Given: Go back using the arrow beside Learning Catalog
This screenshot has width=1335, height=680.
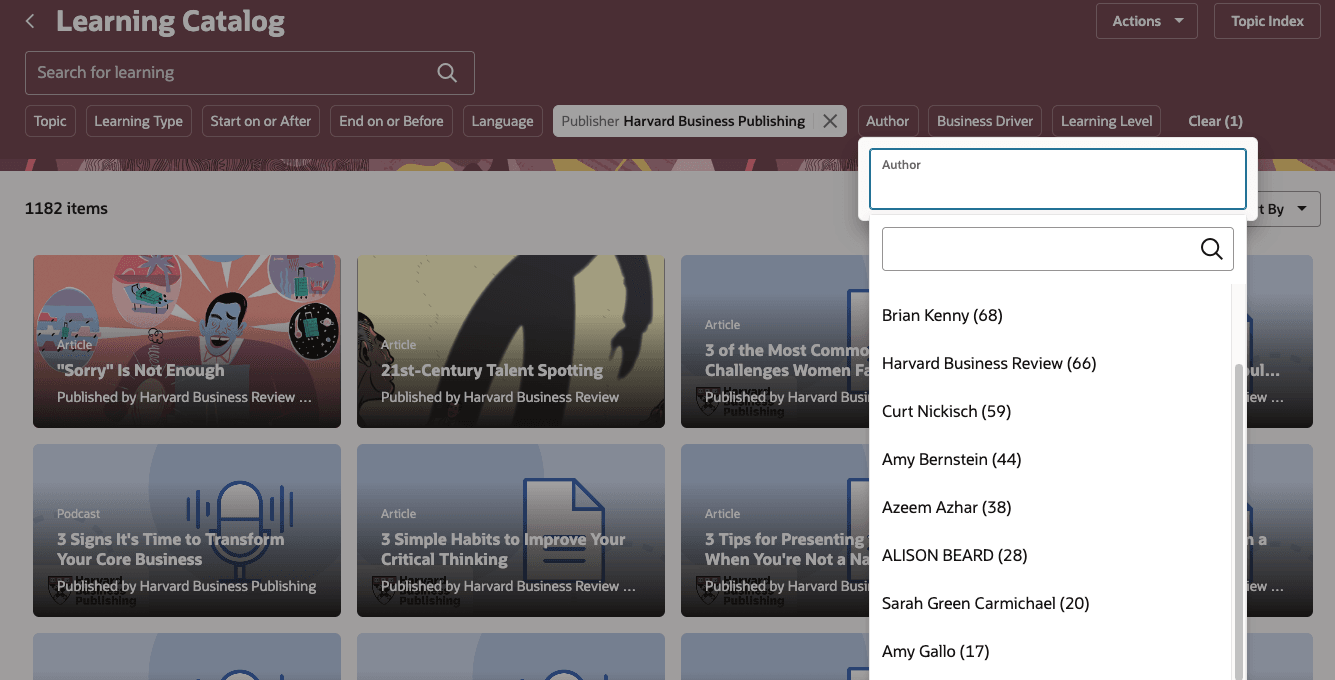Looking at the screenshot, I should (x=31, y=21).
